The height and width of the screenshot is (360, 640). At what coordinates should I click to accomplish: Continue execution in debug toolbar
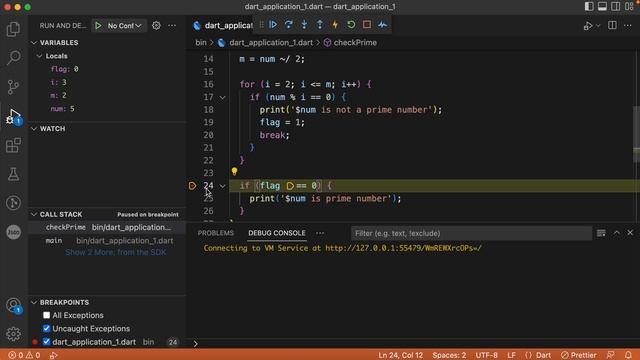[273, 24]
